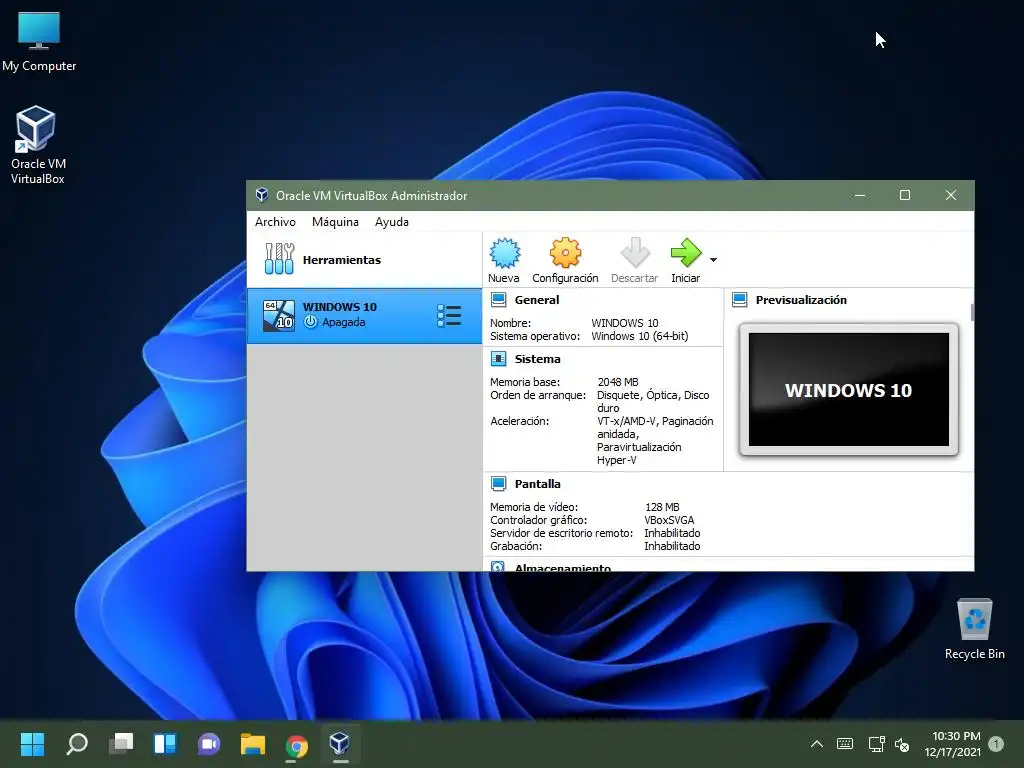Viewport: 1024px width, 768px height.
Task: Open the Archivo menu
Action: coord(275,222)
